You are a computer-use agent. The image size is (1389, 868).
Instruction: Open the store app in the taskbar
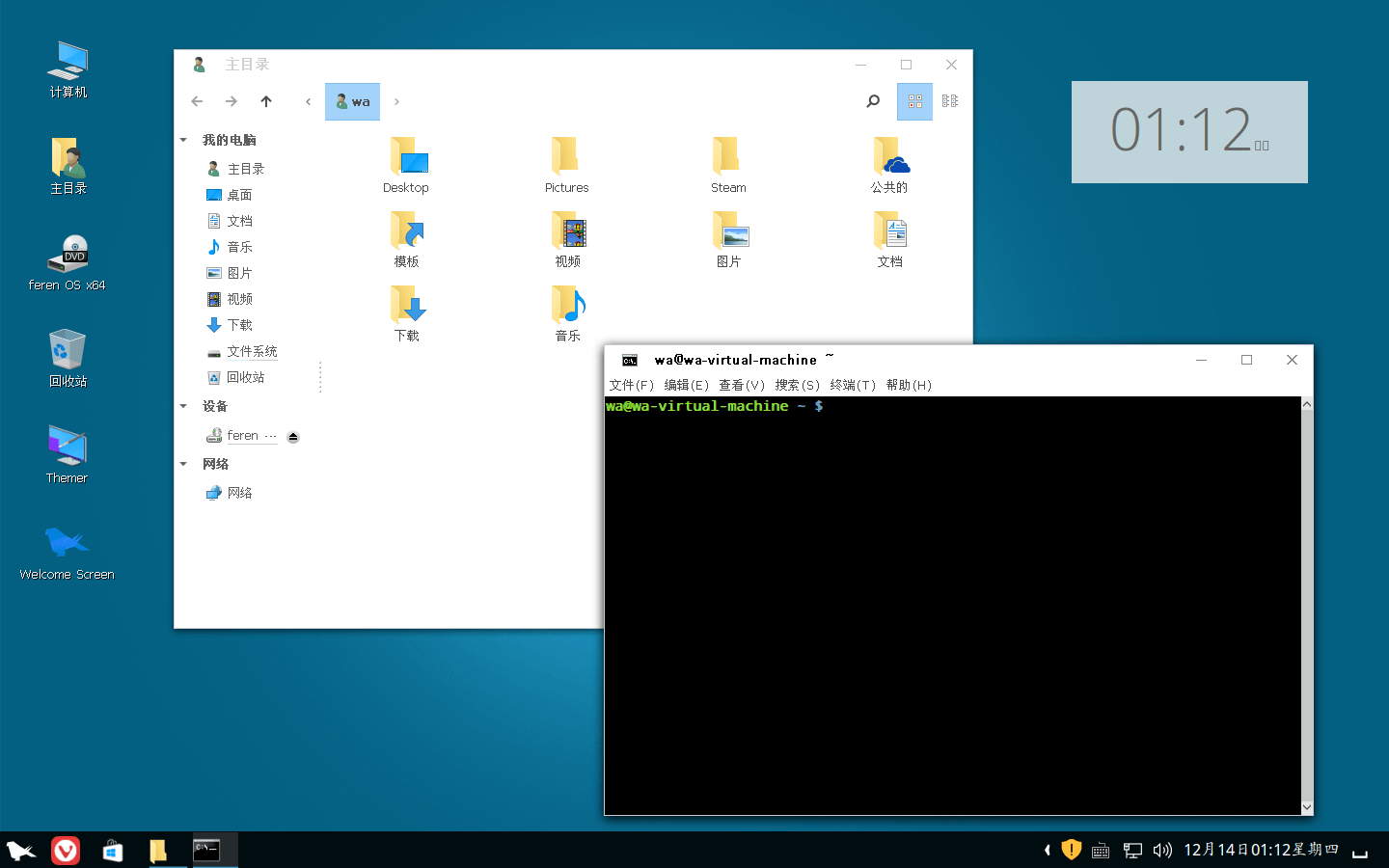(x=112, y=851)
